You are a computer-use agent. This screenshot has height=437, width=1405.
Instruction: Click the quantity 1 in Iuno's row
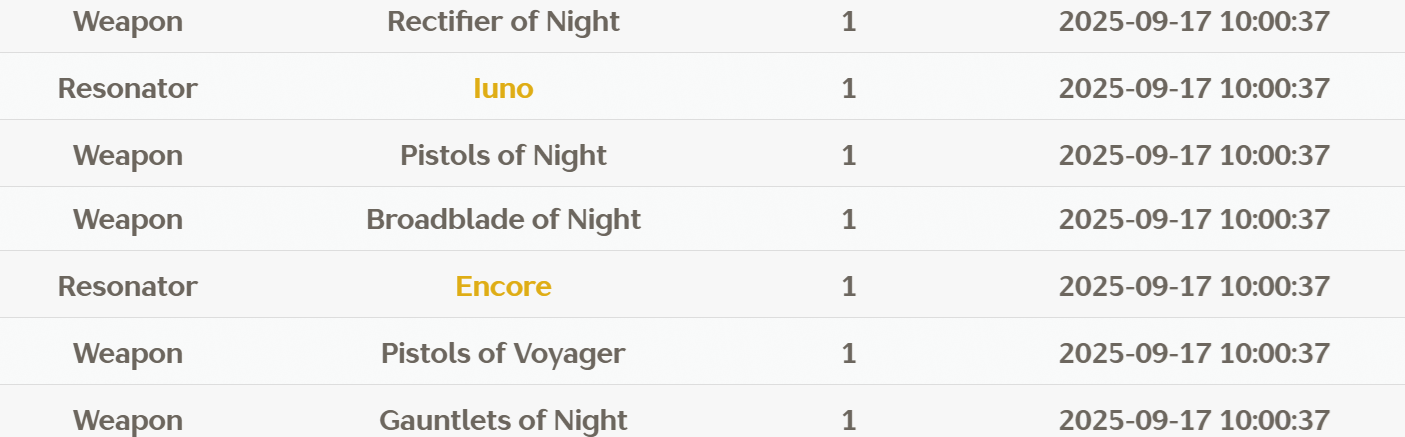coord(849,88)
